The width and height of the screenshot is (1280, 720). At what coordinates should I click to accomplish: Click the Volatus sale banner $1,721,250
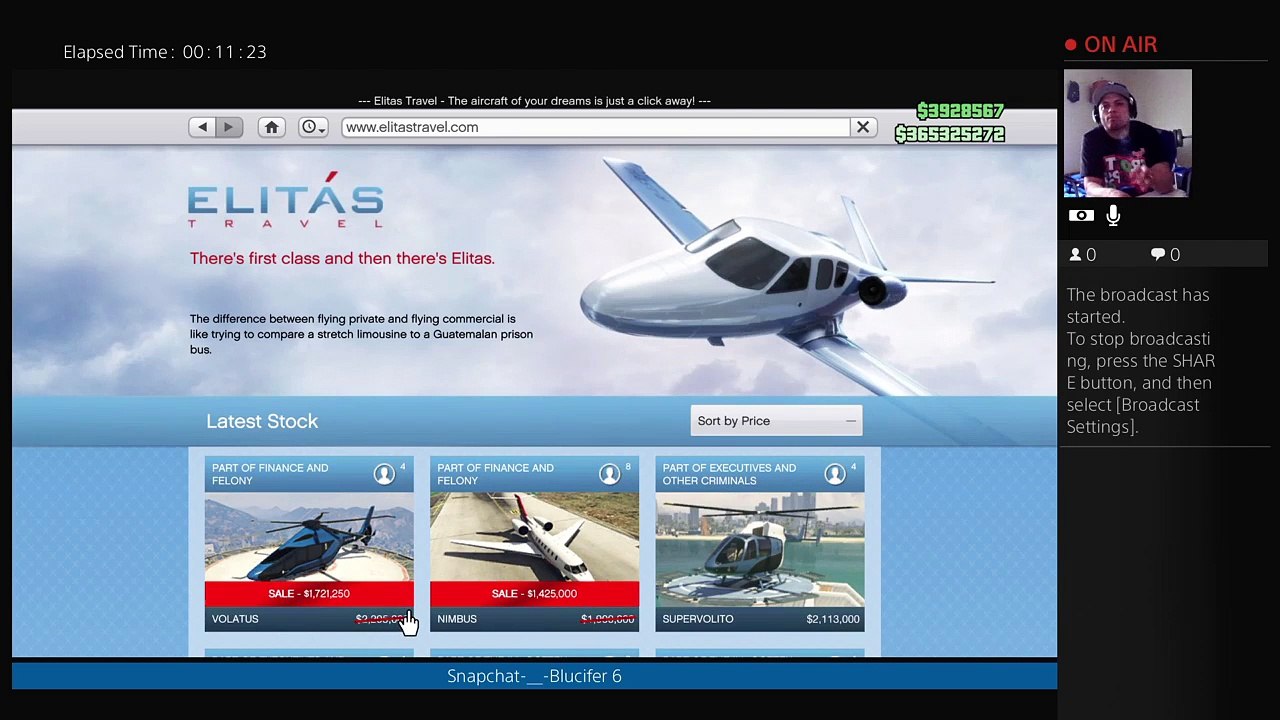click(x=309, y=594)
